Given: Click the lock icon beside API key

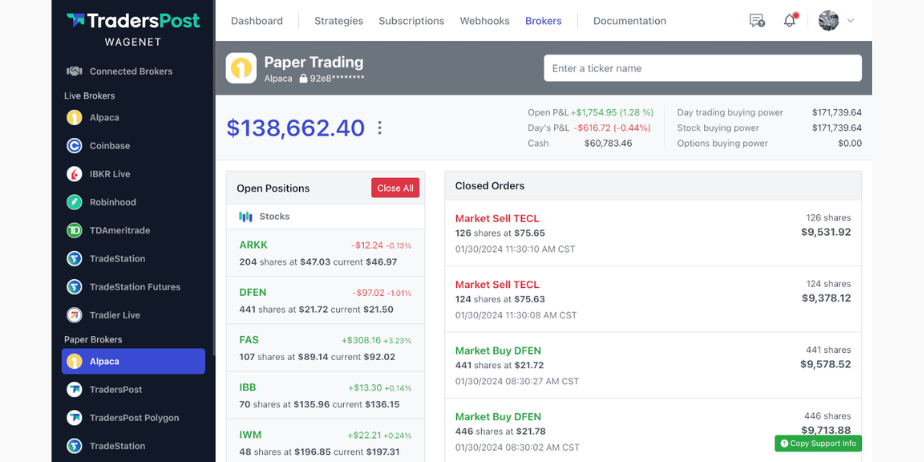Looking at the screenshot, I should click(x=303, y=78).
